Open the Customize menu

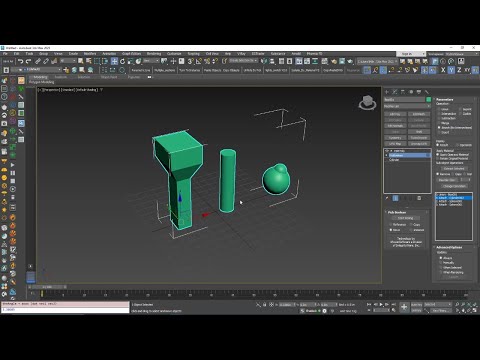coord(174,54)
